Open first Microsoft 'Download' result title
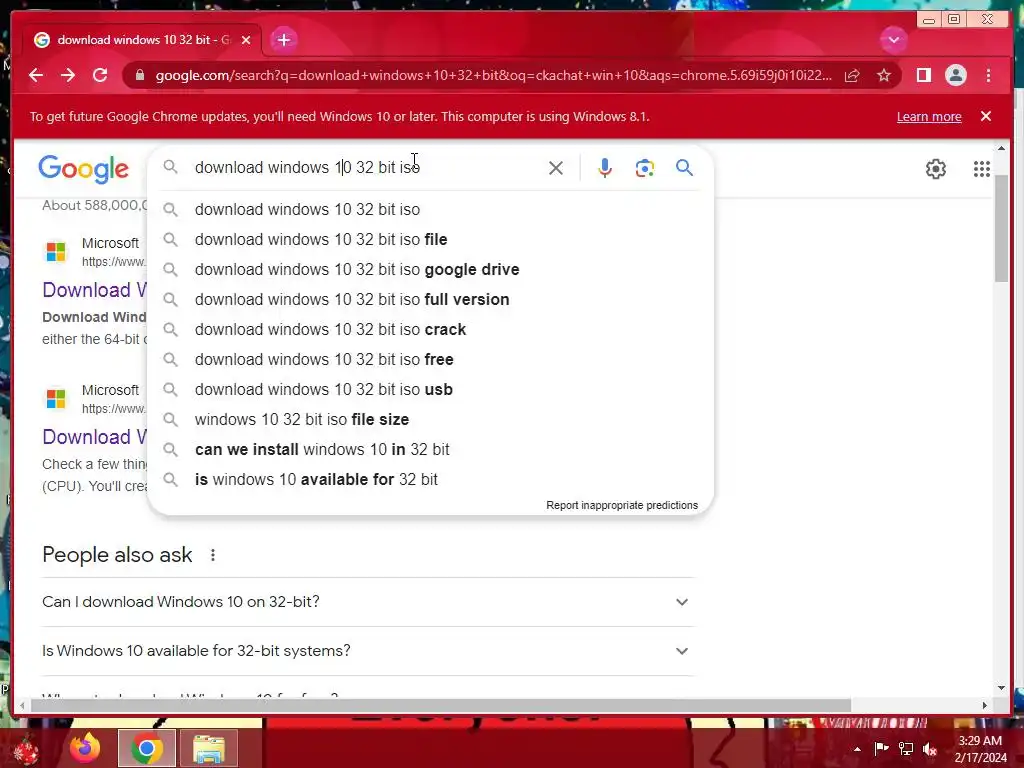This screenshot has height=768, width=1024. pyautogui.click(x=95, y=290)
